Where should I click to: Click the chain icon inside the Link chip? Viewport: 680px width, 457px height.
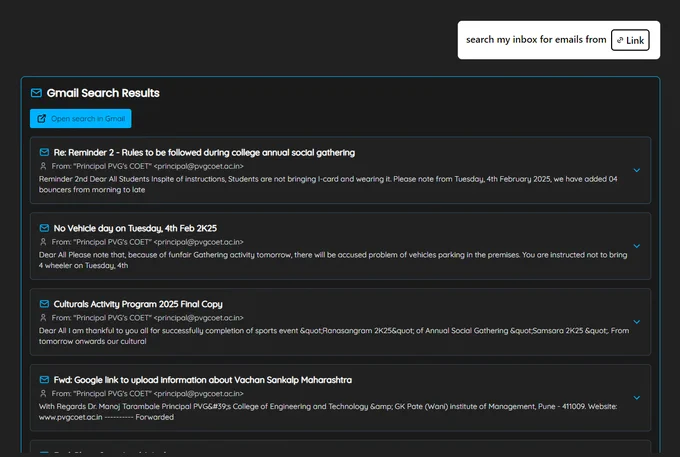[x=620, y=40]
